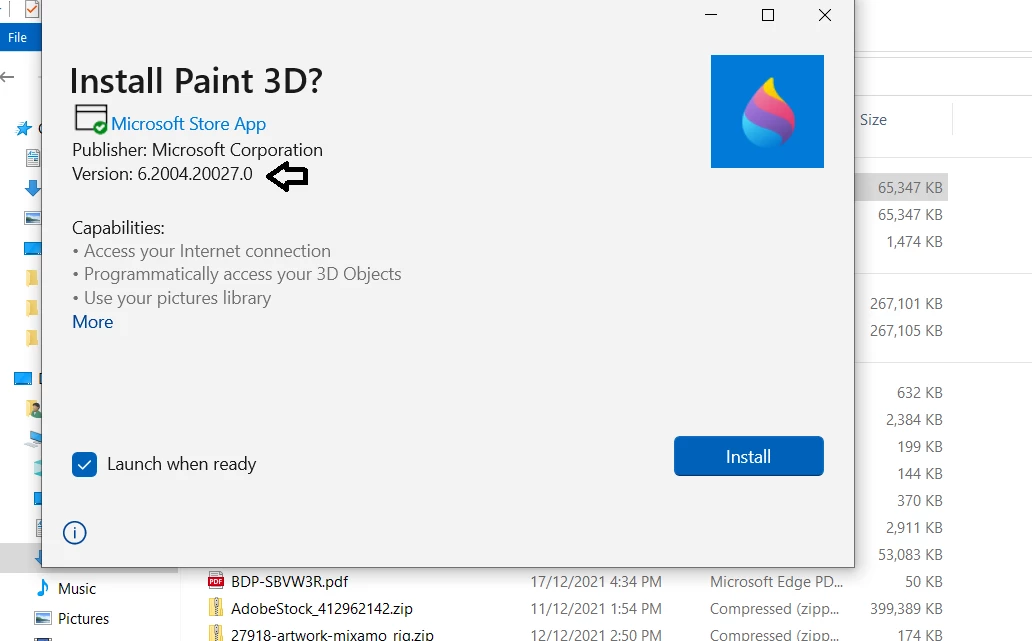Click zip icon of AdobeStock_412962142.zip
This screenshot has width=1032, height=641.
pyautogui.click(x=215, y=608)
